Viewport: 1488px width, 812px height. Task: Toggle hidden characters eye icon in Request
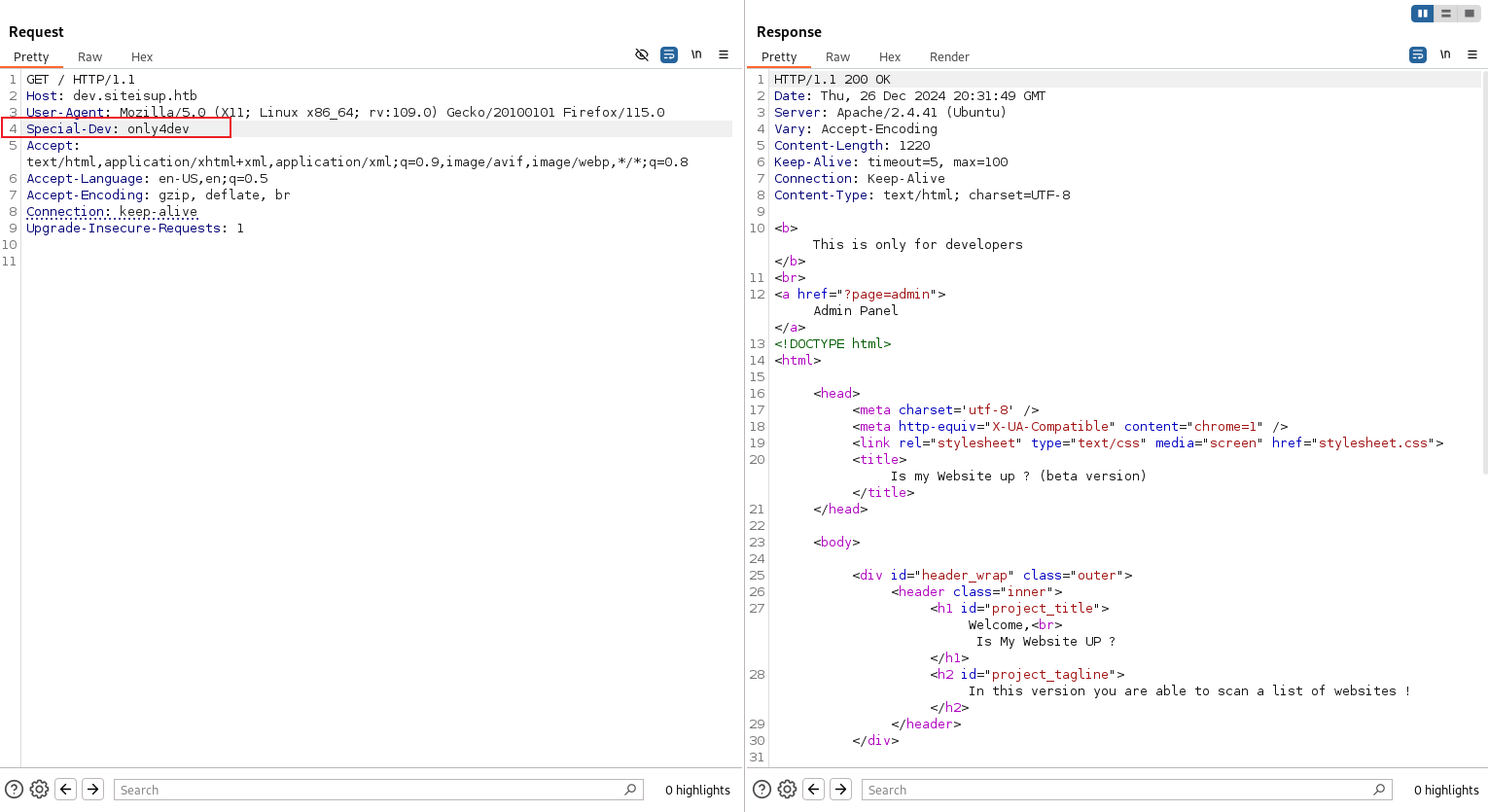[642, 54]
